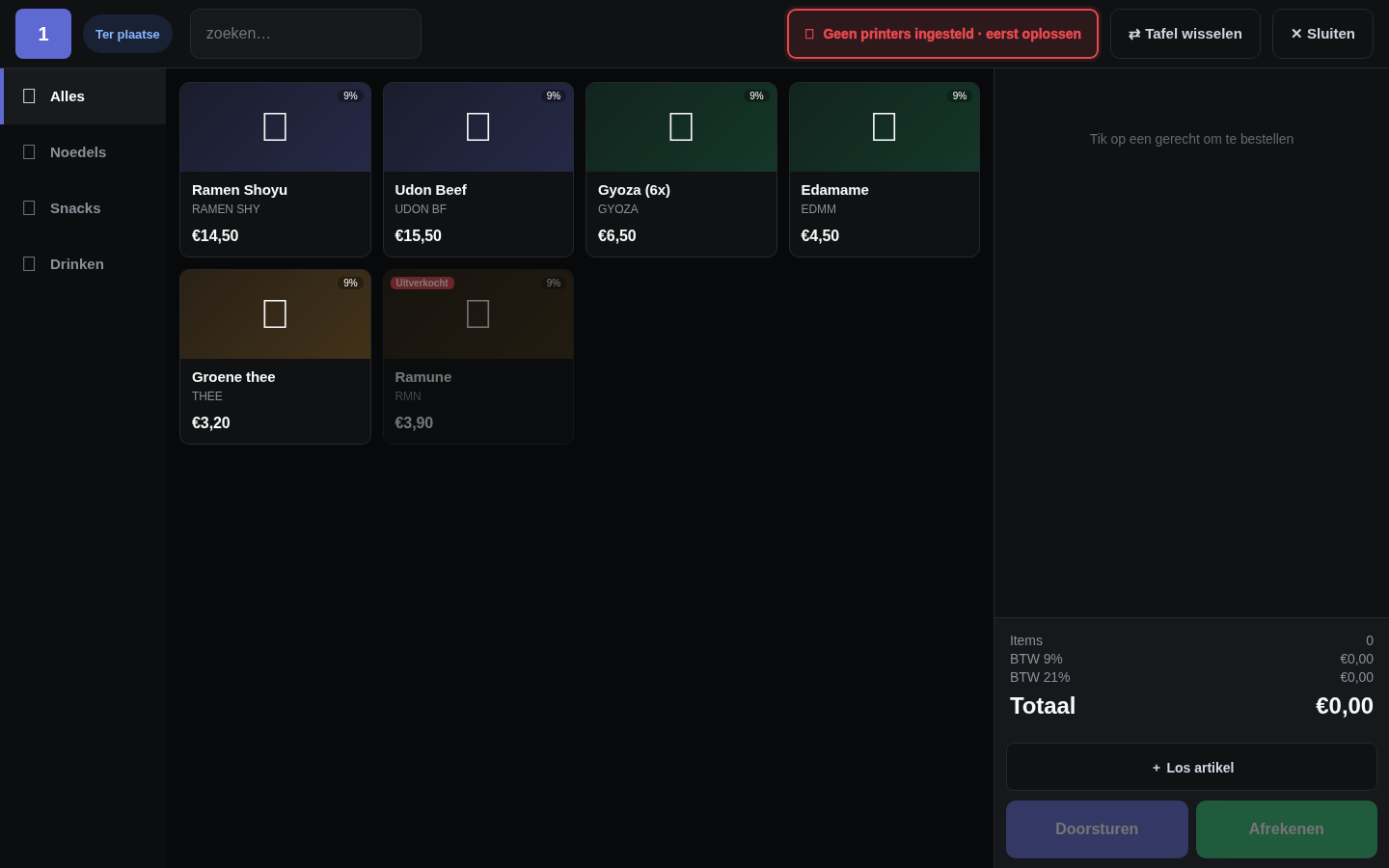Click the Drinken category icon

click(x=29, y=264)
